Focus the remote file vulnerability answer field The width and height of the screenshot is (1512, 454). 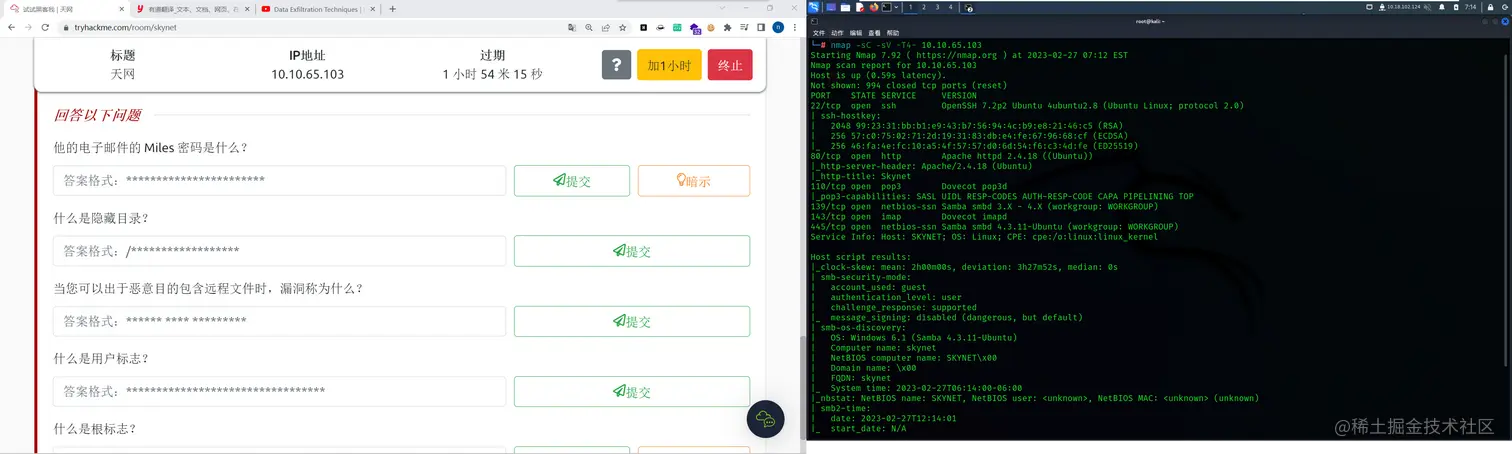[x=279, y=321]
